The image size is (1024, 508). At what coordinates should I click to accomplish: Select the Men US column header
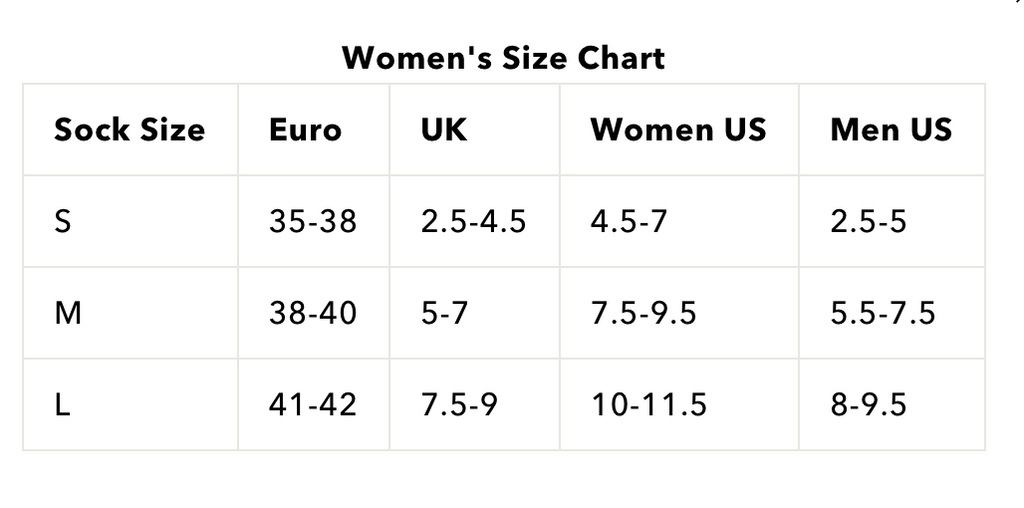(891, 130)
